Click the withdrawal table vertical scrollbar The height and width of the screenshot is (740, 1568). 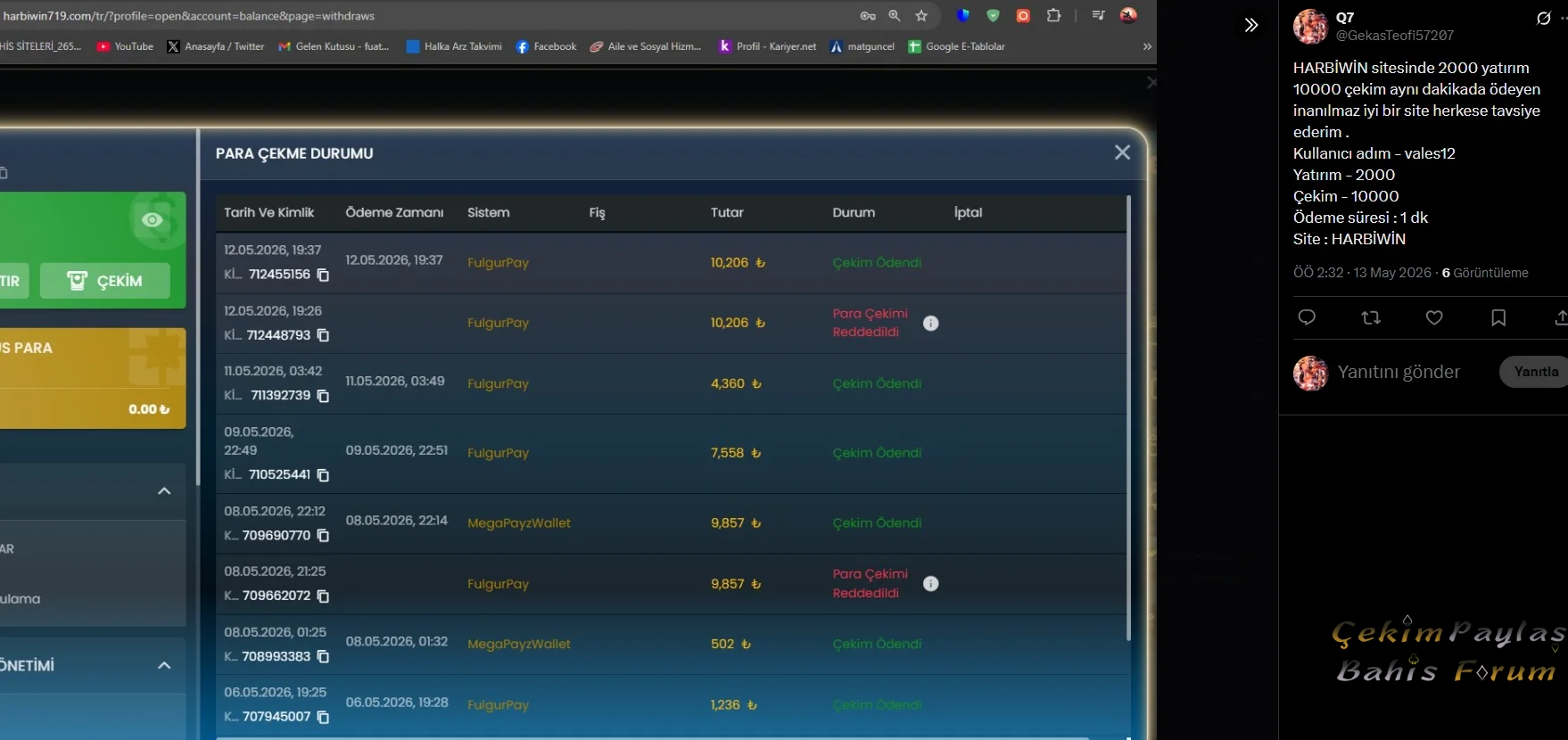(1128, 417)
